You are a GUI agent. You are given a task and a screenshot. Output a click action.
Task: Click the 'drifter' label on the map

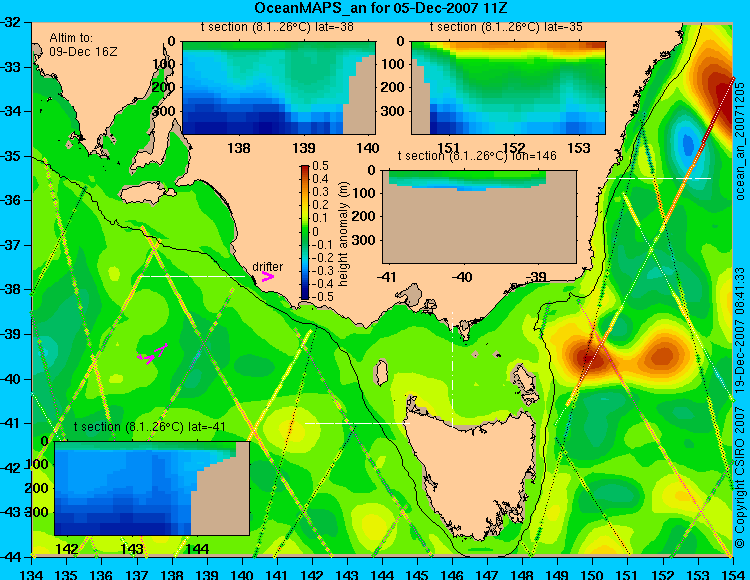coord(267,267)
